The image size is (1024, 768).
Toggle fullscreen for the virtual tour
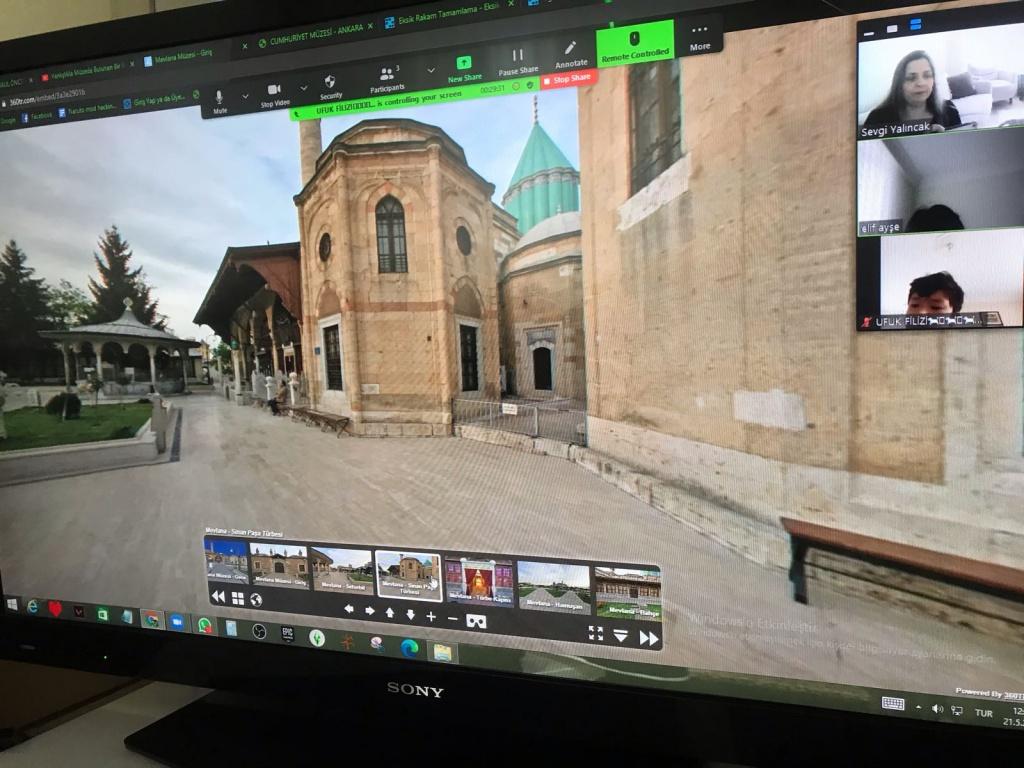596,633
